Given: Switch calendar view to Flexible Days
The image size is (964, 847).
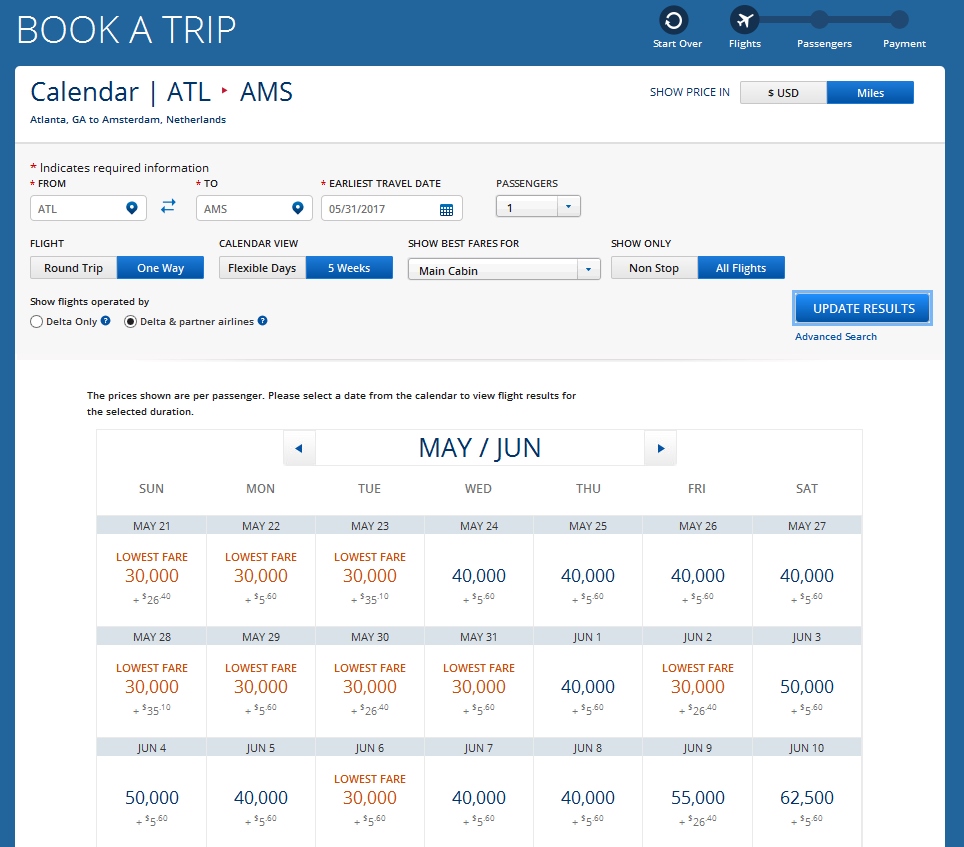Looking at the screenshot, I should pos(262,268).
